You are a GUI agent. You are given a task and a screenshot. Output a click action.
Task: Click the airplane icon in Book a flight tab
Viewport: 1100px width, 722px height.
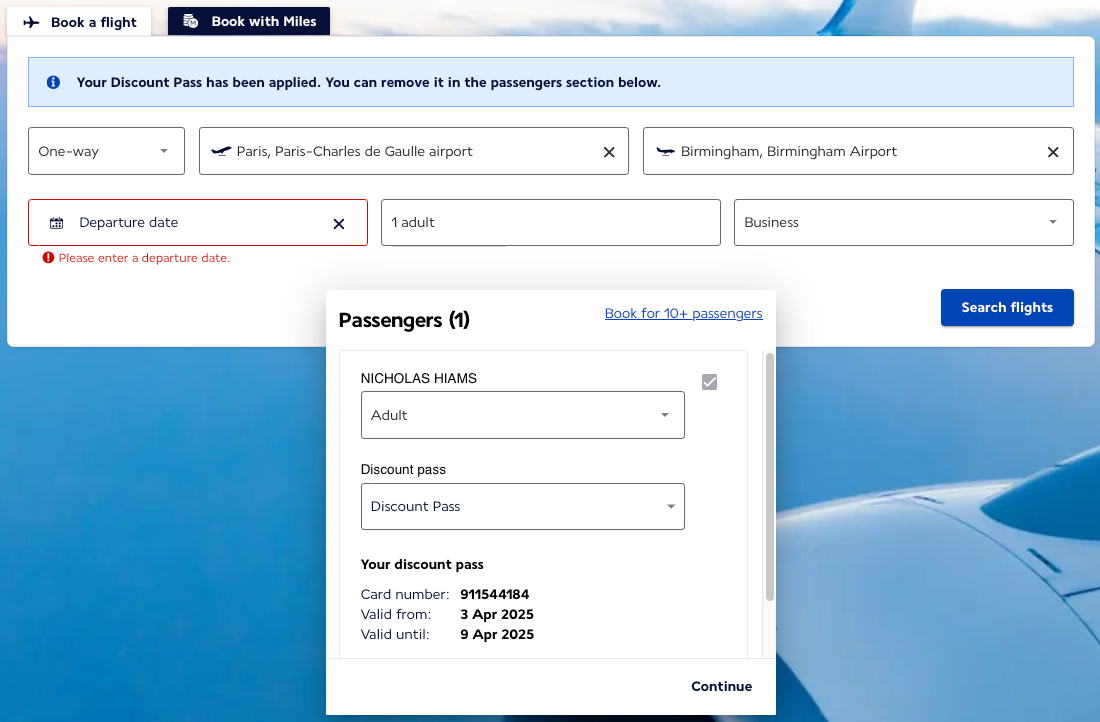32,22
